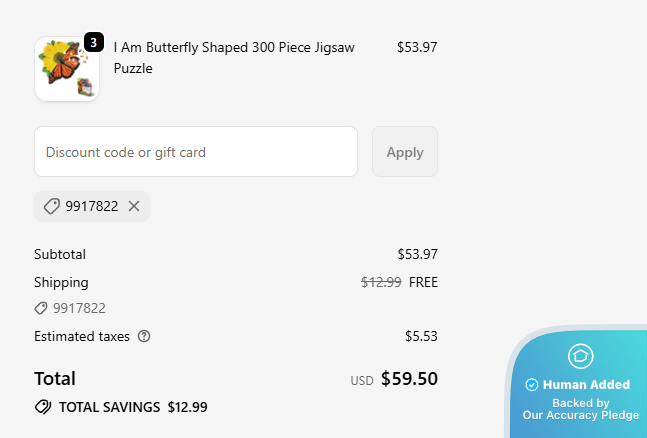Screen dimensions: 647x438
Task: Open the butterfly puzzle product thumbnail
Action: pos(66,68)
